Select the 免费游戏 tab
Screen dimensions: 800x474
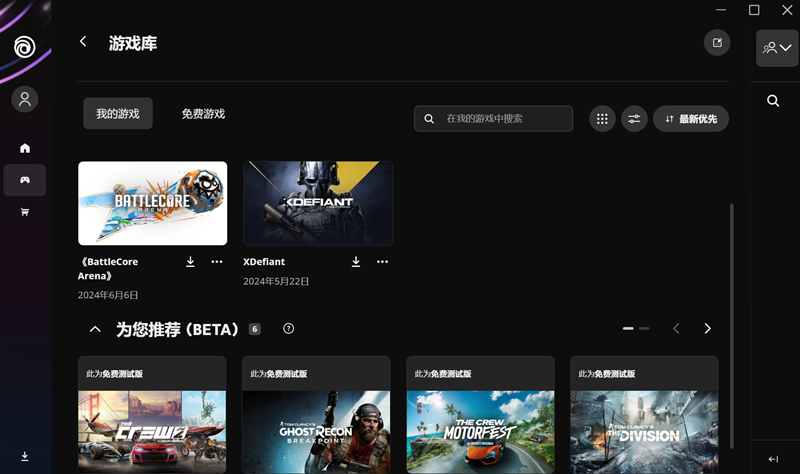point(203,113)
